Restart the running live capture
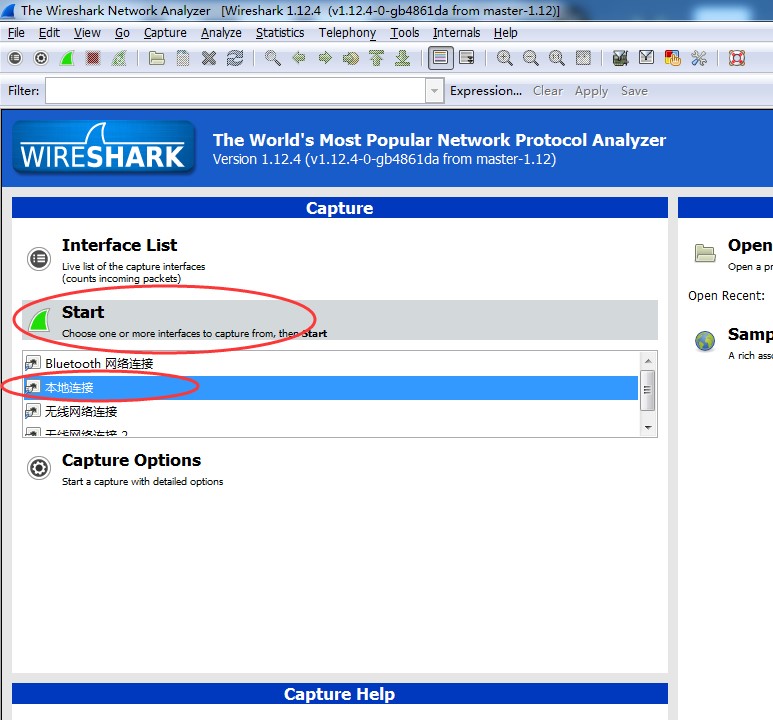Screen dimensions: 773x720 119,58
